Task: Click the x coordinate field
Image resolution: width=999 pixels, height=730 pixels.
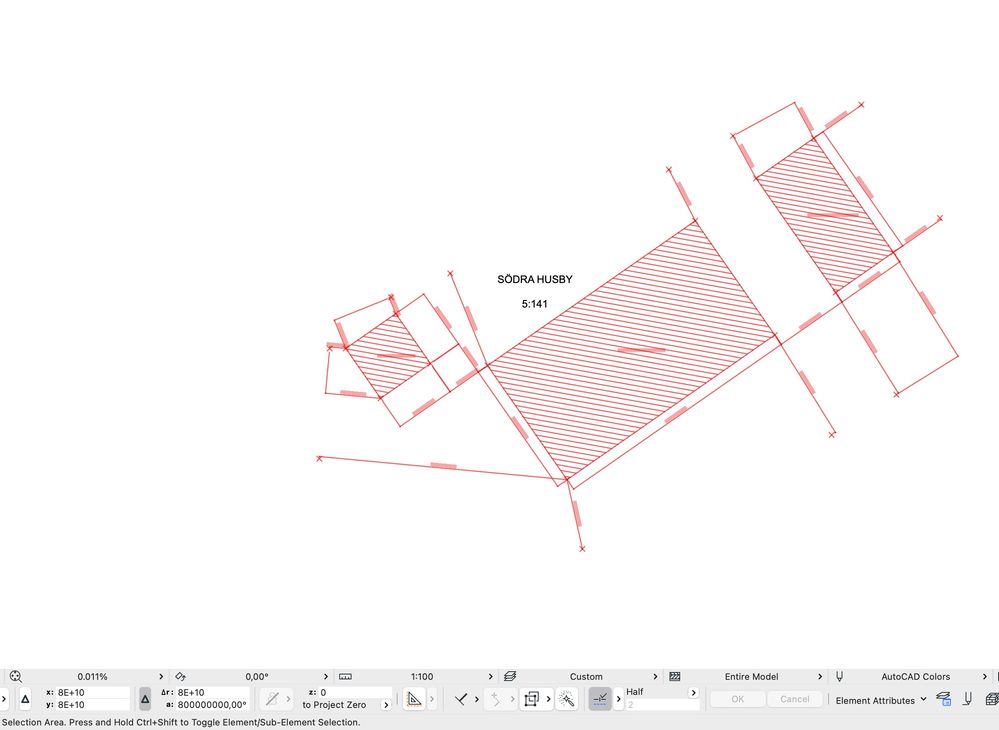Action: 93,692
